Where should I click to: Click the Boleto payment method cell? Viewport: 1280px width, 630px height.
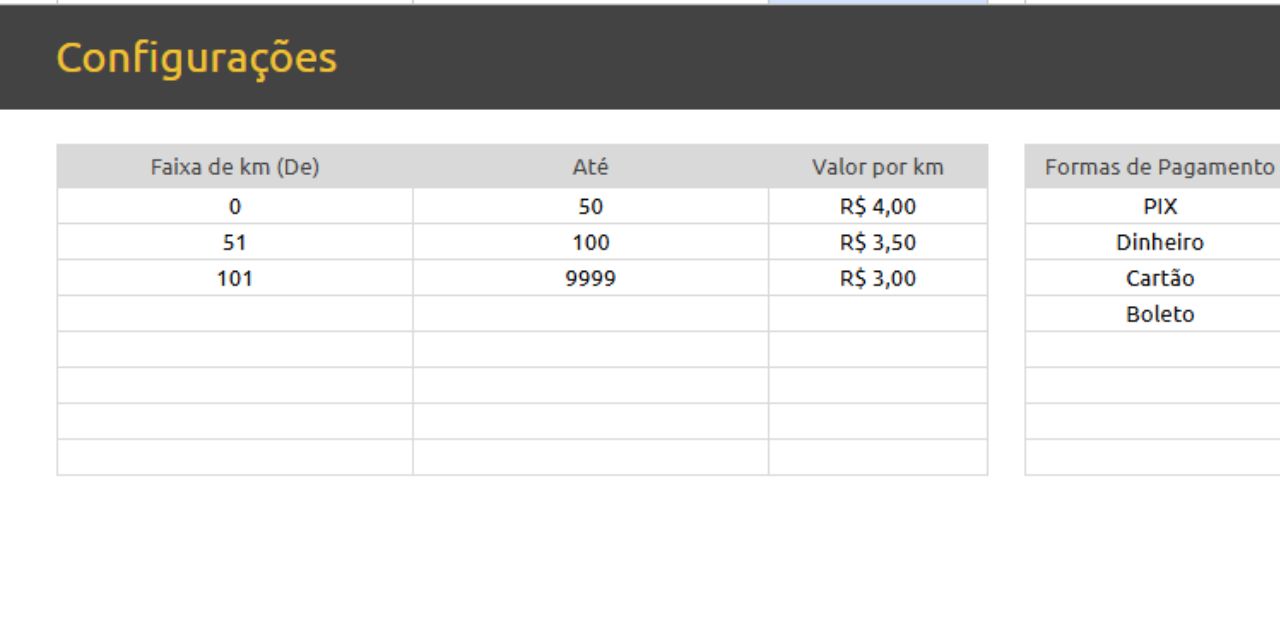coord(1159,315)
